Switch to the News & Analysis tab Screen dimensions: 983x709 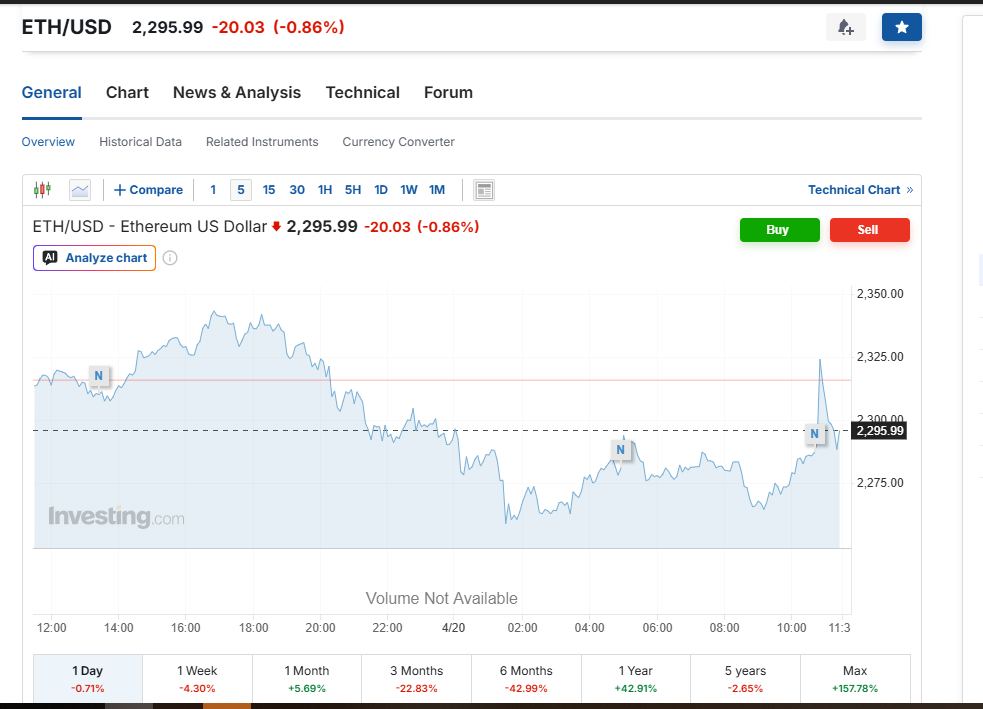point(237,92)
